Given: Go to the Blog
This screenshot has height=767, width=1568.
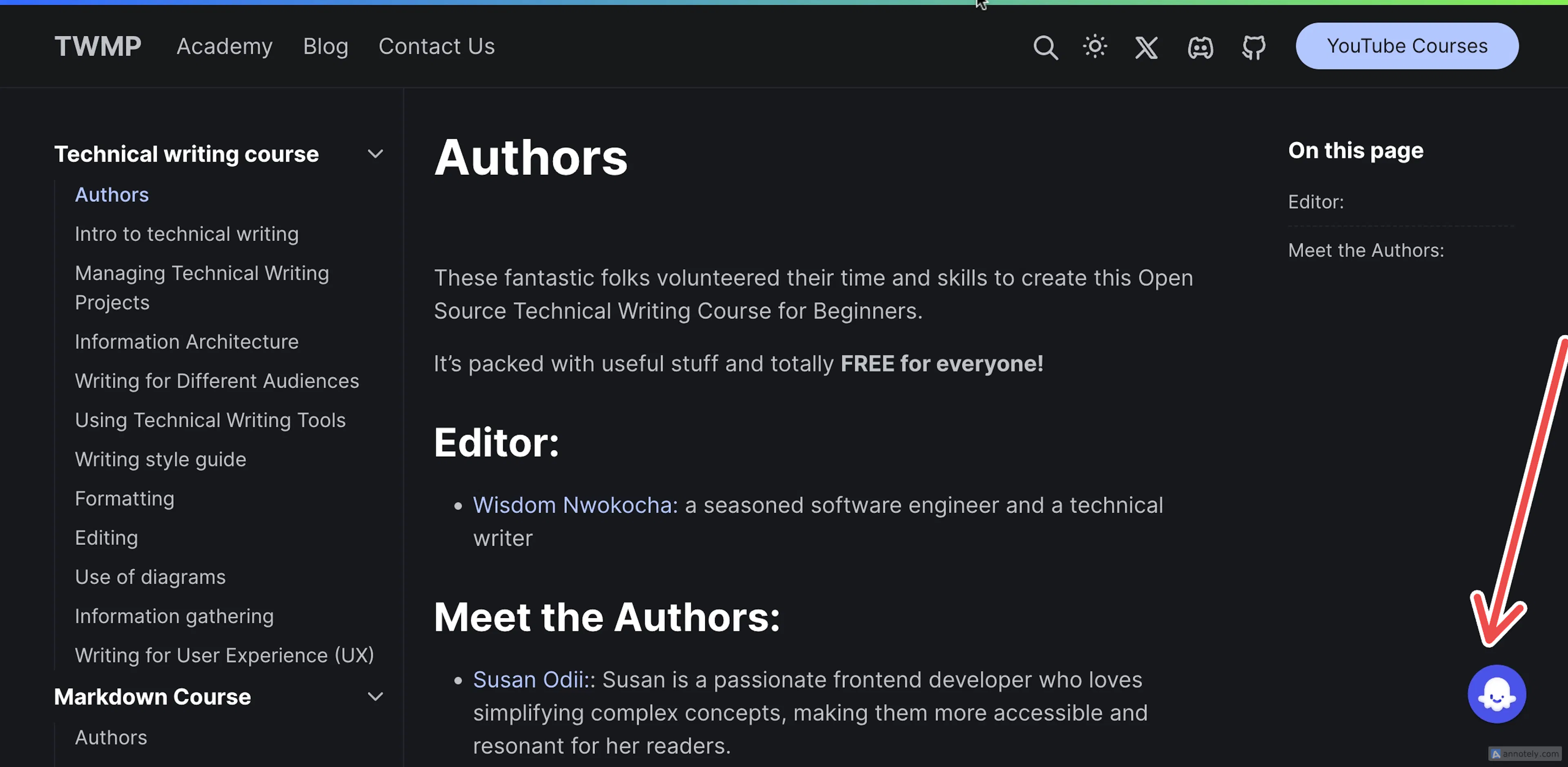Looking at the screenshot, I should [326, 46].
